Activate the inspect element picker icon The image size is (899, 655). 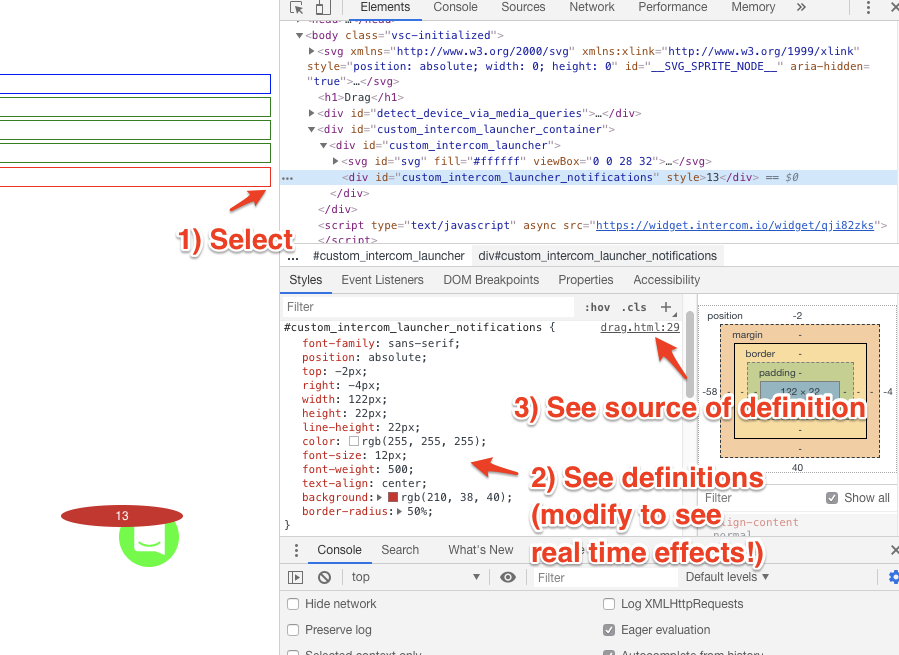296,7
